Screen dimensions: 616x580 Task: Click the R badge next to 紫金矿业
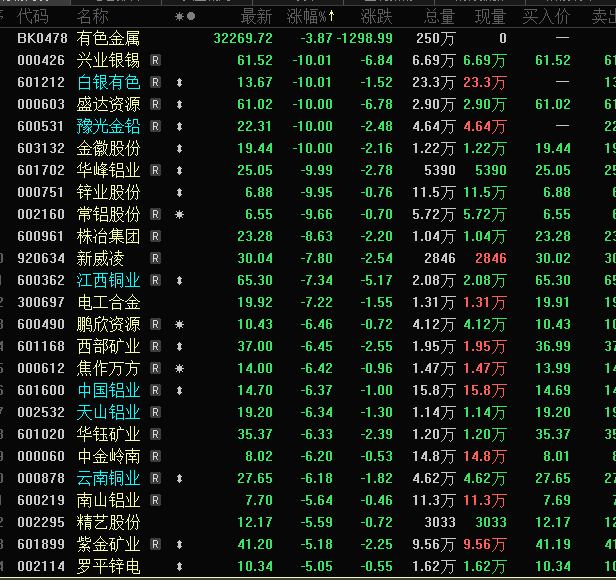155,544
